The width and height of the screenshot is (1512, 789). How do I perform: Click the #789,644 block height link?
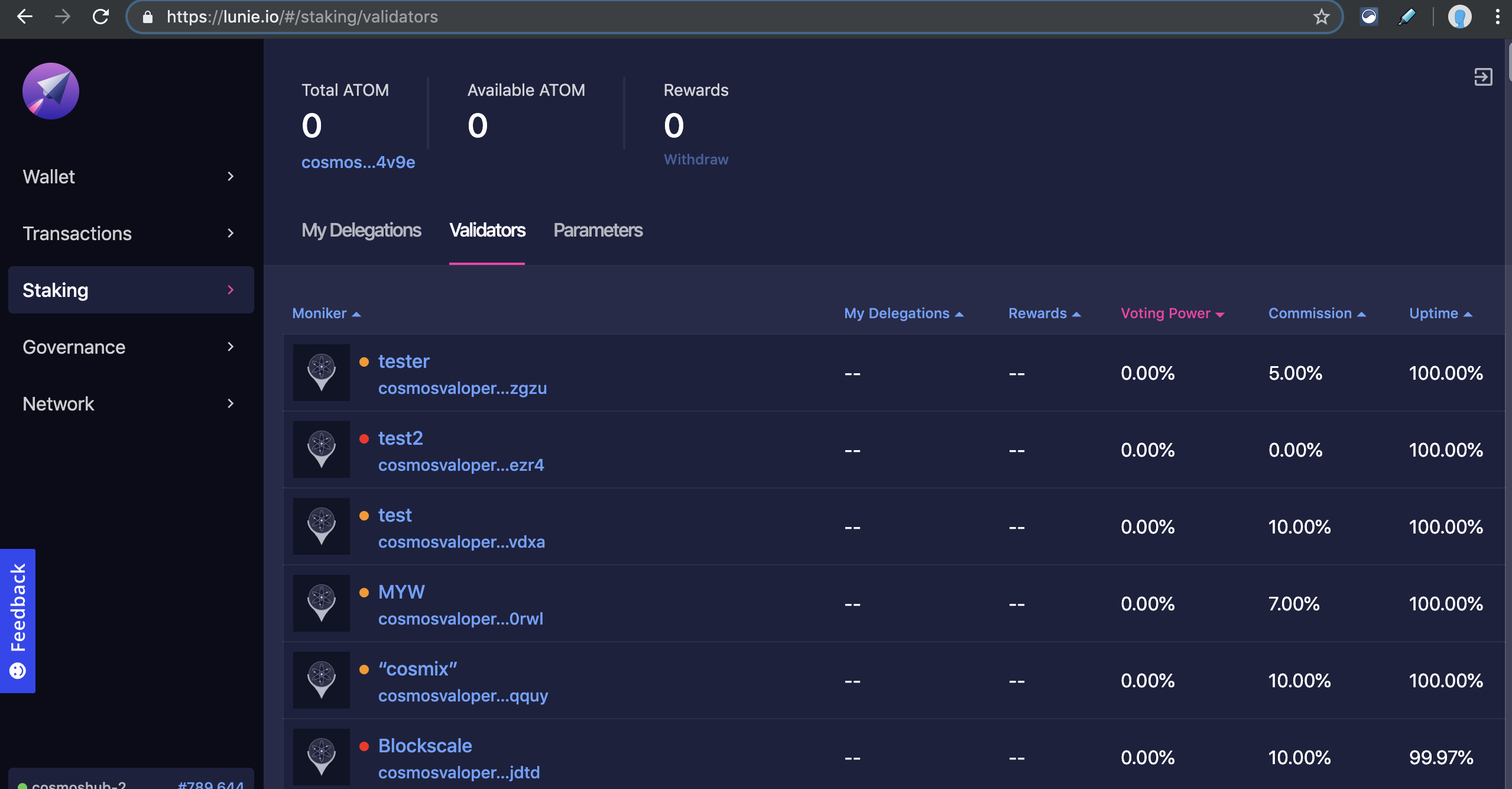(210, 784)
